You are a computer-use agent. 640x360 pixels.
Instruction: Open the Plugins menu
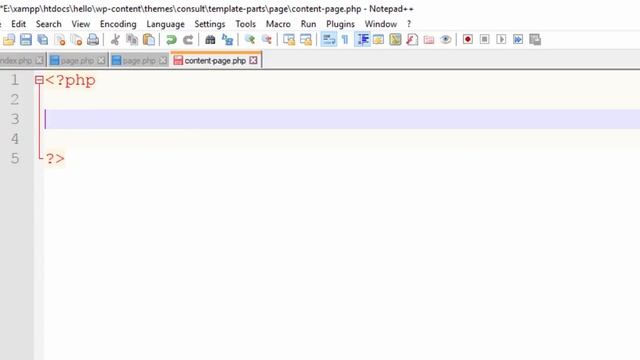[340, 24]
